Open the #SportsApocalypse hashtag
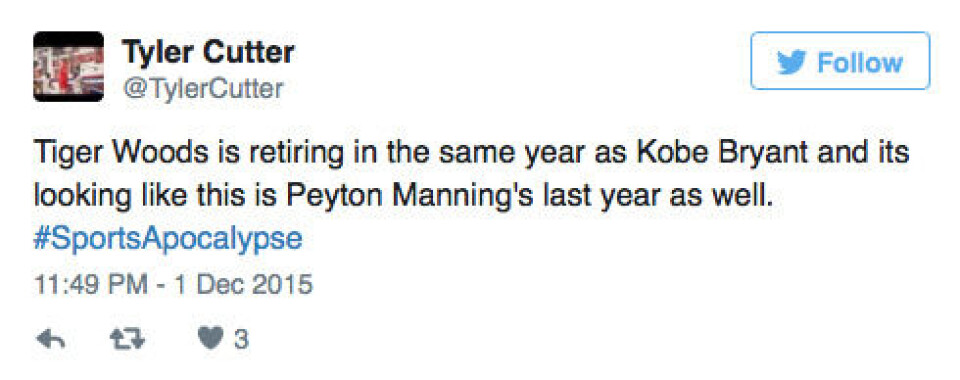Image resolution: width=960 pixels, height=380 pixels. click(x=168, y=239)
